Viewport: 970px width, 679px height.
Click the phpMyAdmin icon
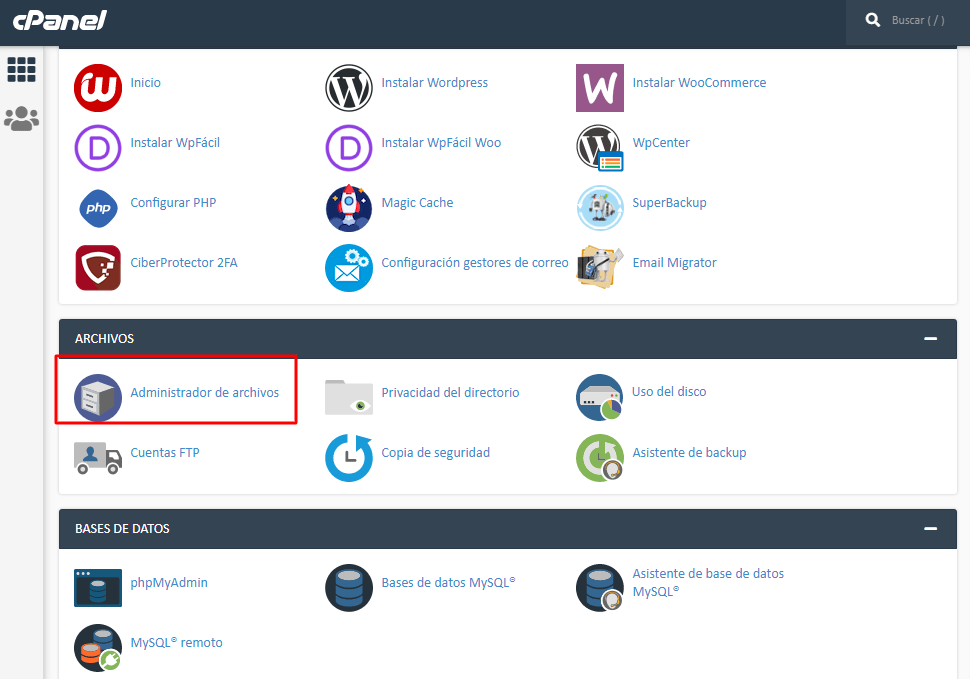coord(98,587)
